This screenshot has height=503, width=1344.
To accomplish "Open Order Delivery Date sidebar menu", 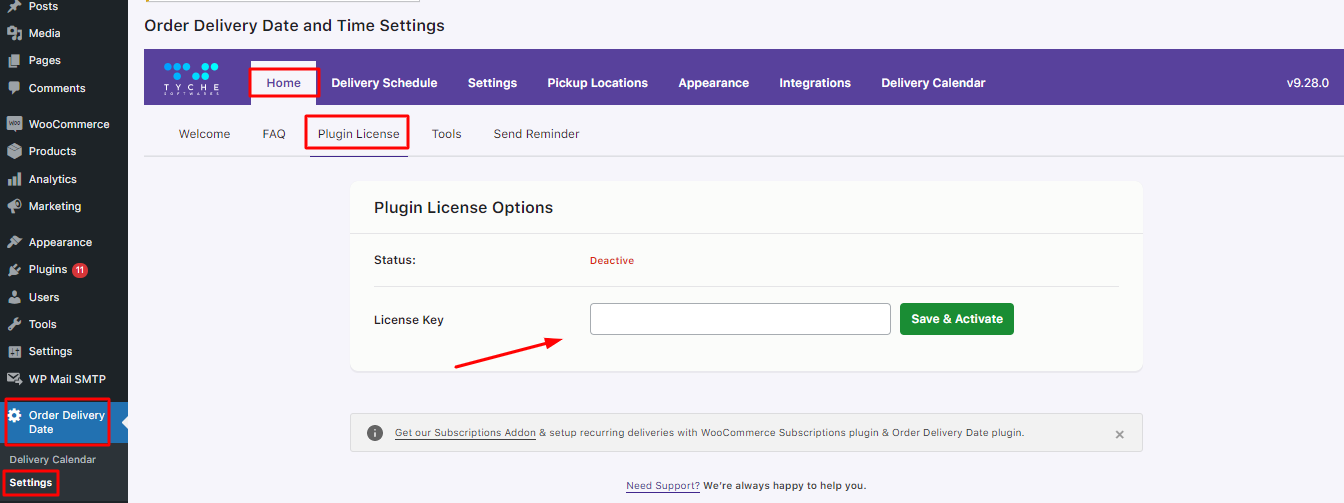I will (64, 422).
